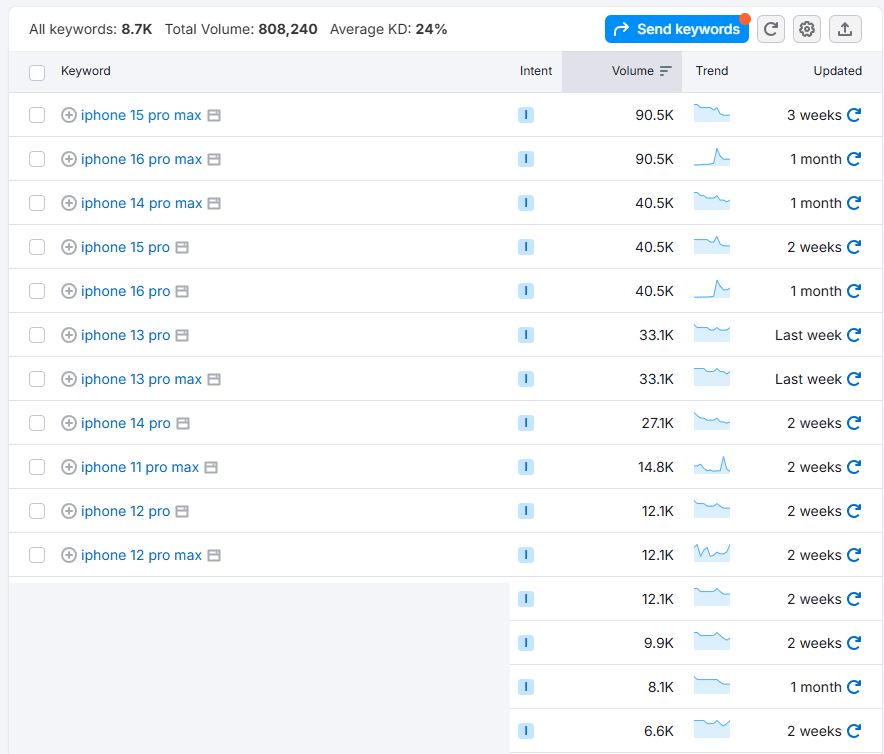Open the iphone 14 pro max keyword
Viewport: 884px width, 754px height.
pyautogui.click(x=141, y=203)
